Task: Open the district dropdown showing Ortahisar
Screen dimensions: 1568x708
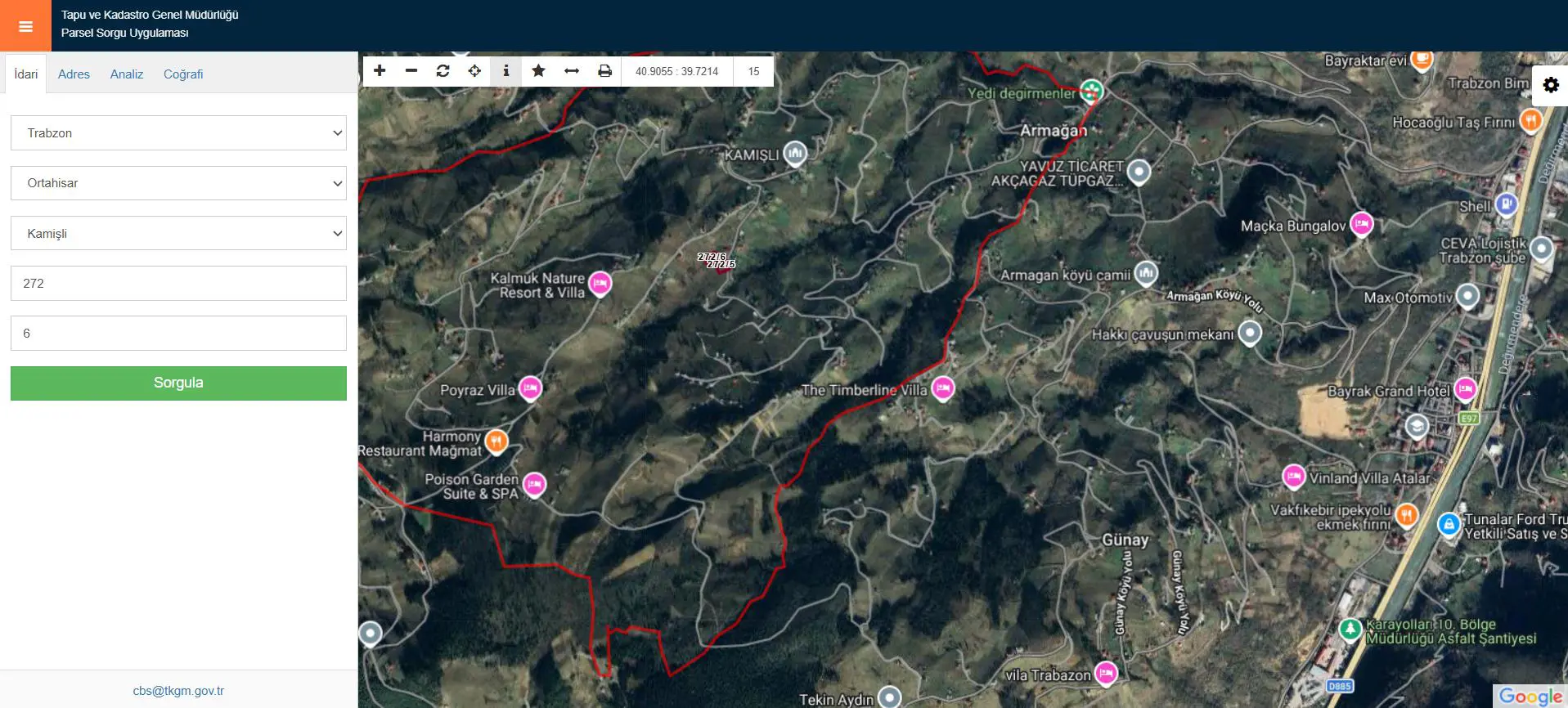Action: click(x=178, y=183)
